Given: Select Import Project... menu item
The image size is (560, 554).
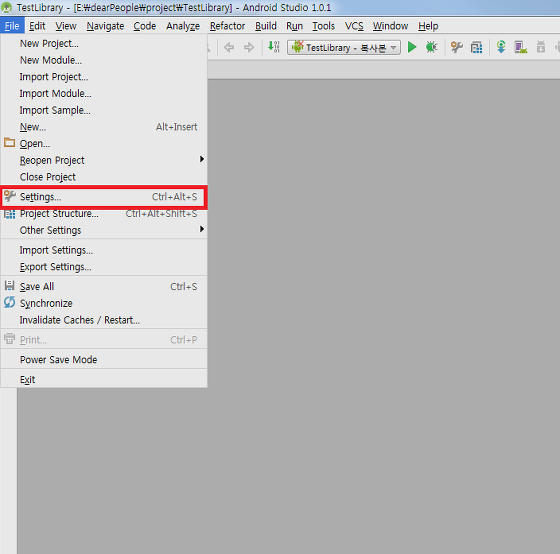Looking at the screenshot, I should (104, 77).
